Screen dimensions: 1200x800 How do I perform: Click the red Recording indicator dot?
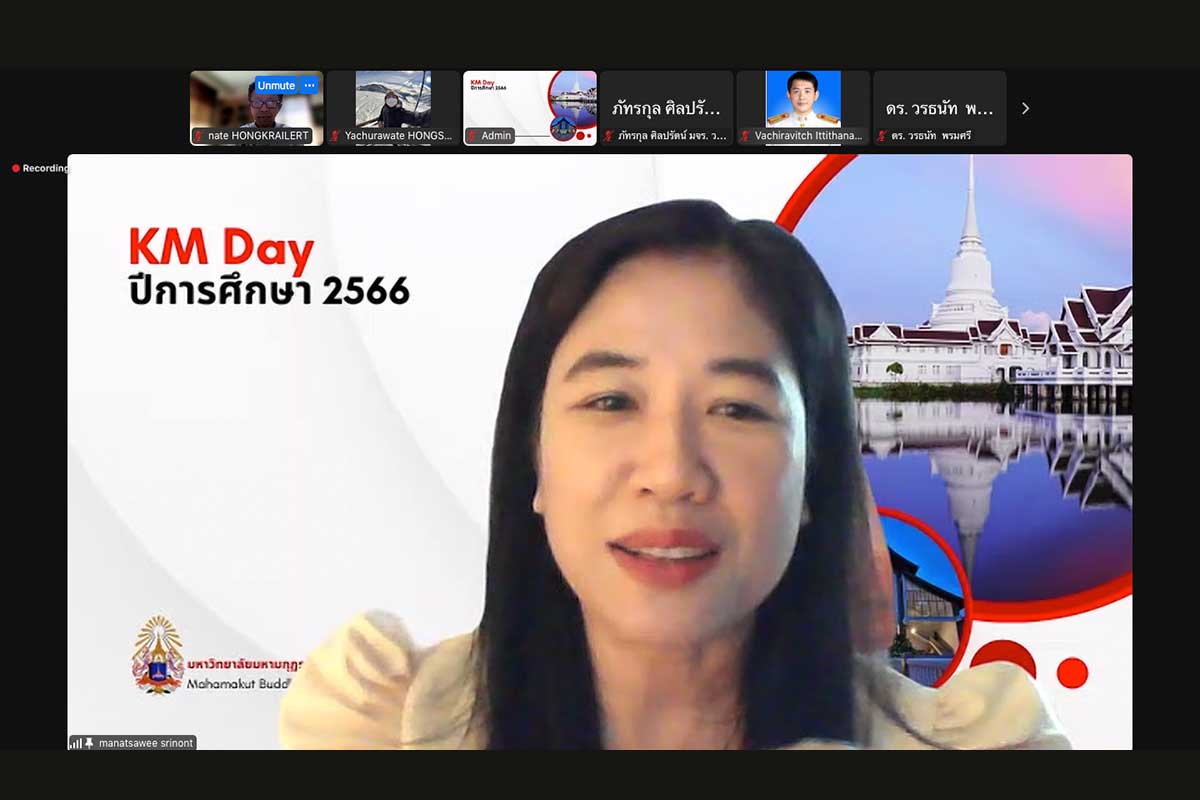16,168
